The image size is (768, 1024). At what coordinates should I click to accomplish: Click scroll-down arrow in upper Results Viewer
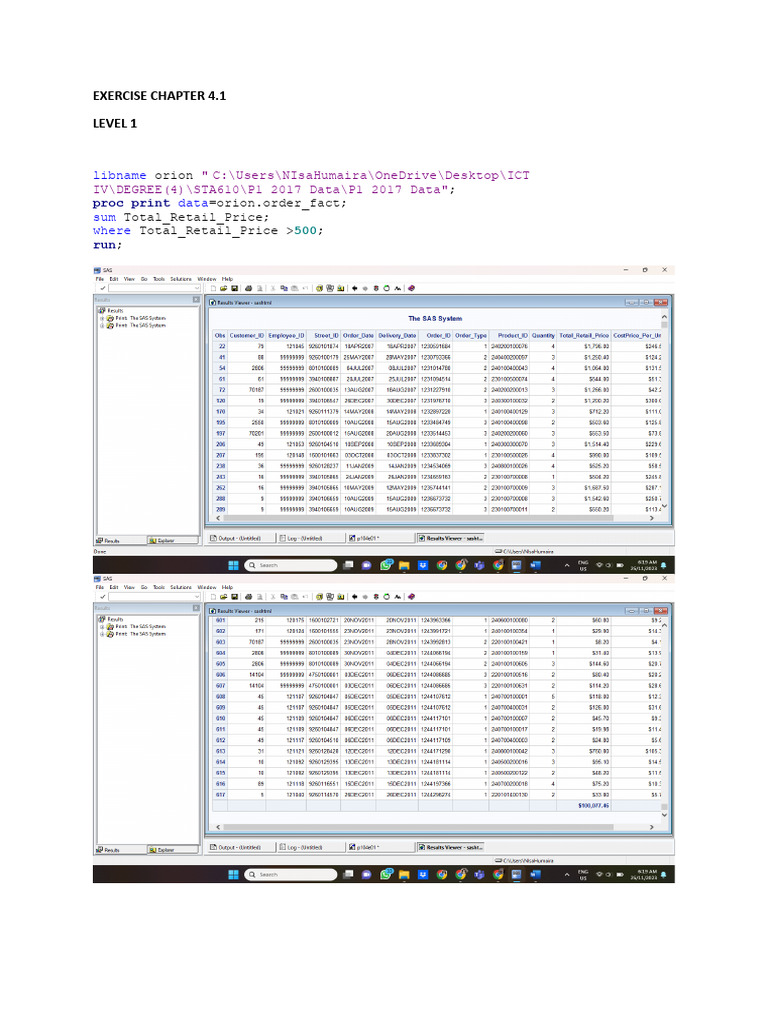click(664, 506)
